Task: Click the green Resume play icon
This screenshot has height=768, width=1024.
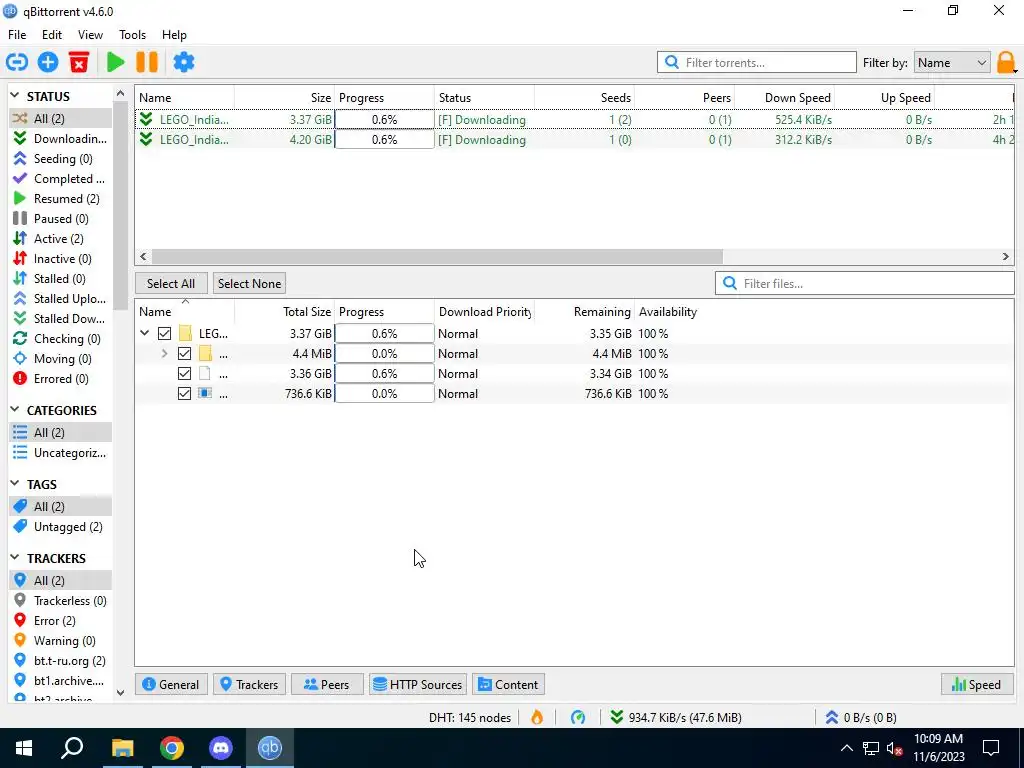Action: click(116, 63)
